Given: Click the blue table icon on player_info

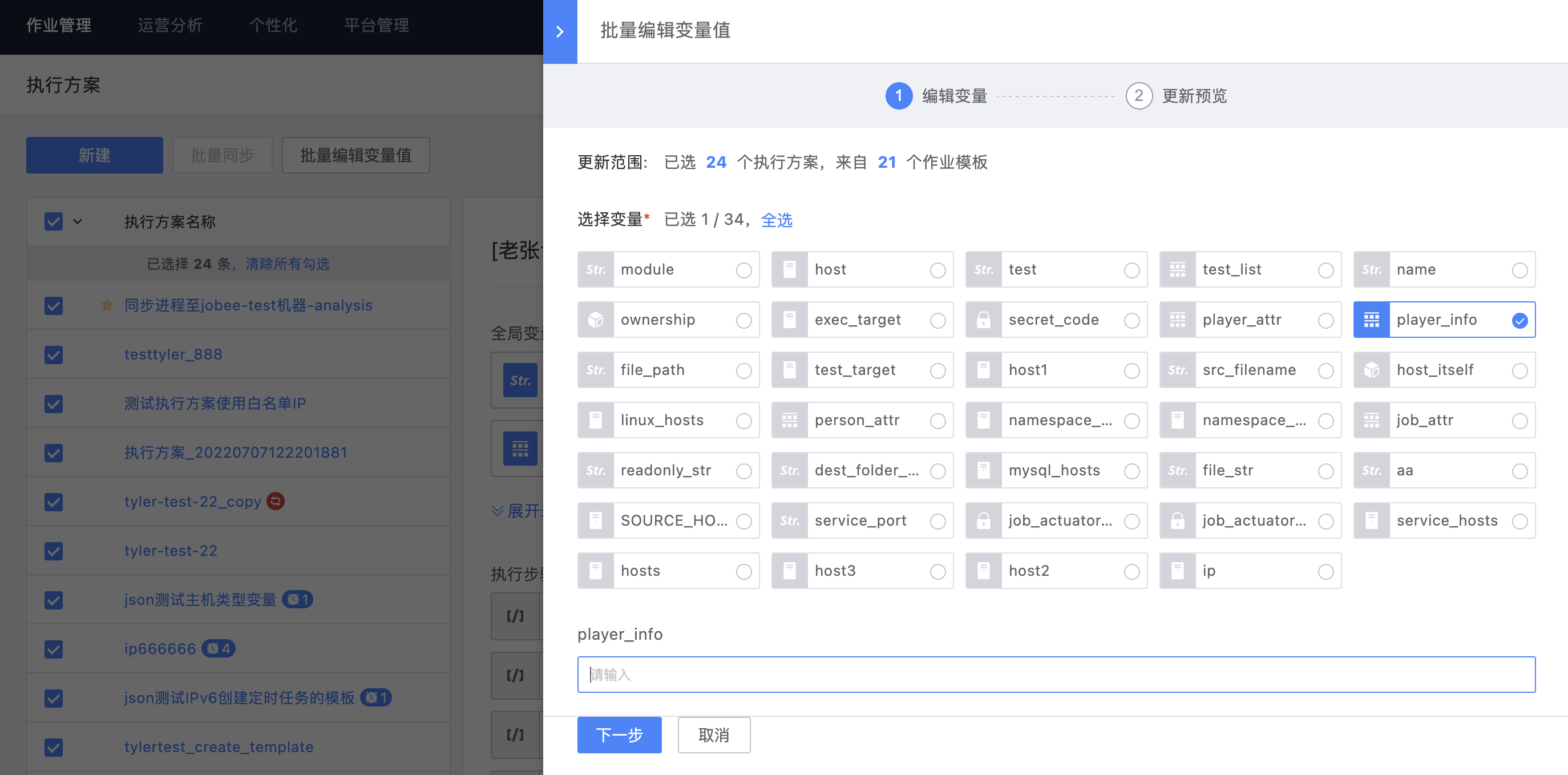Looking at the screenshot, I should click(1371, 320).
